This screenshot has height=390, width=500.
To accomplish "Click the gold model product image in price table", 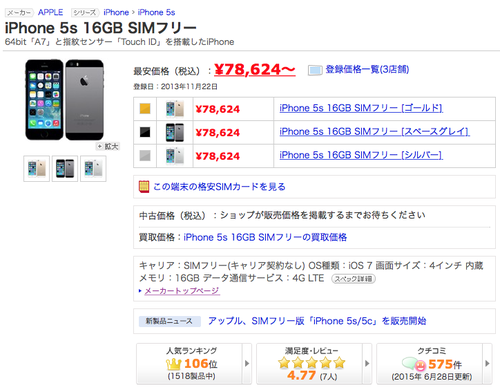I will 175,109.
